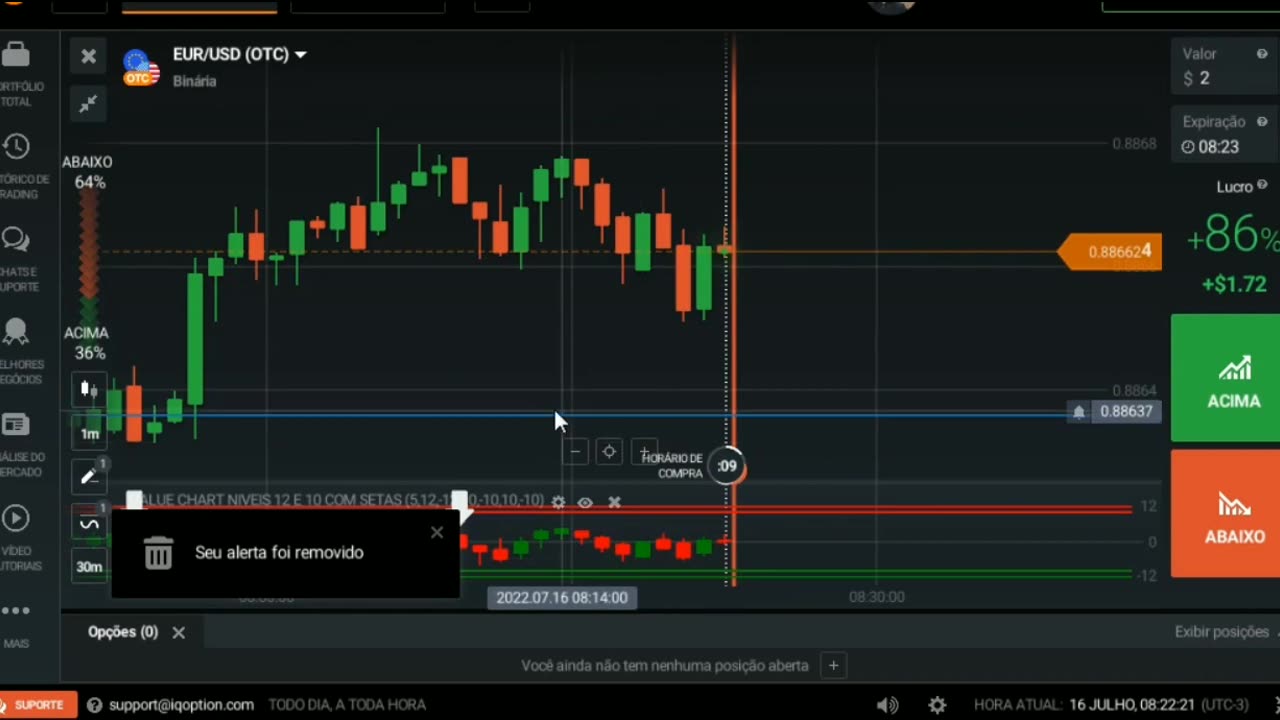Image resolution: width=1280 pixels, height=720 pixels.
Task: Show help for Expiração
Action: (x=1262, y=122)
